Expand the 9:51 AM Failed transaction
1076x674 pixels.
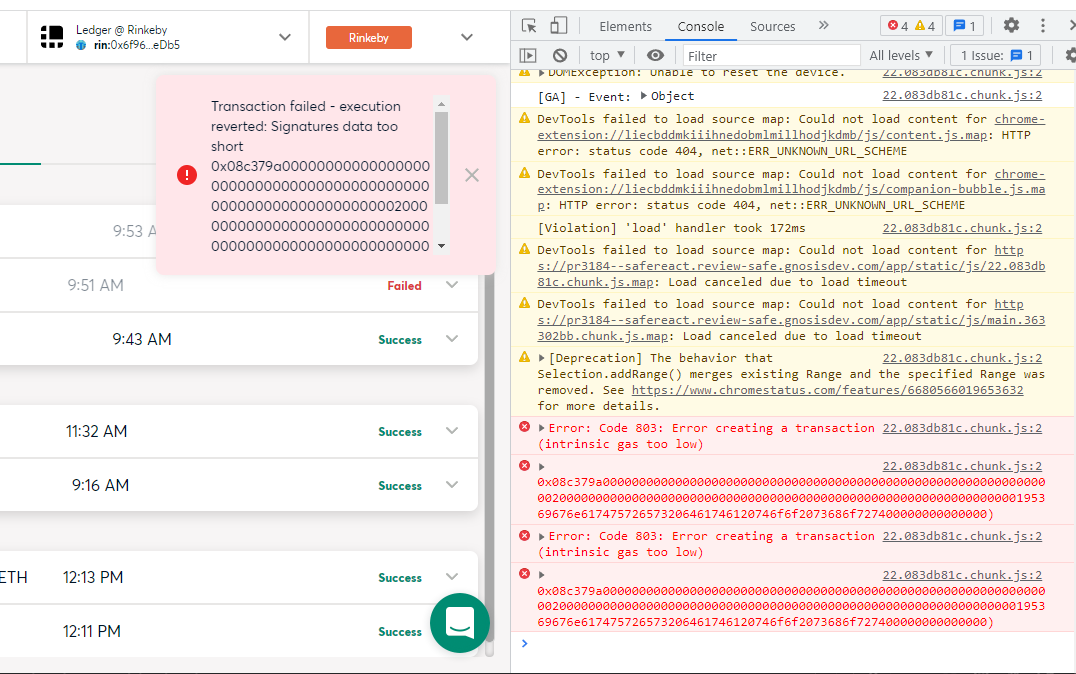(452, 284)
